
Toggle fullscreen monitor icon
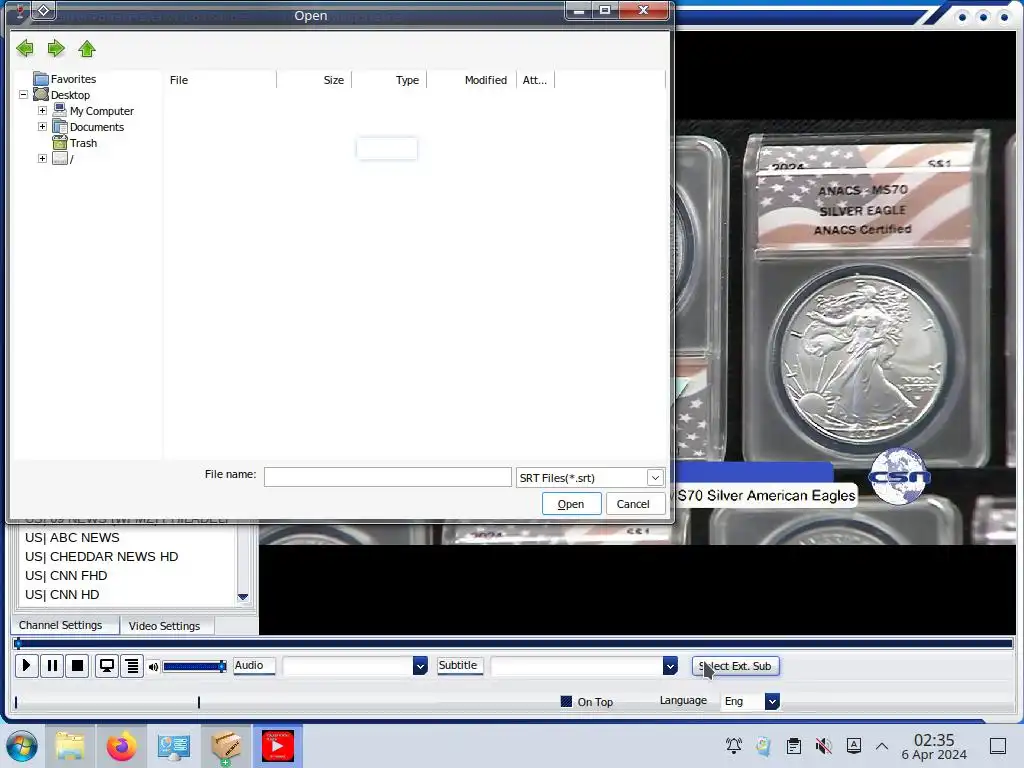[106, 665]
